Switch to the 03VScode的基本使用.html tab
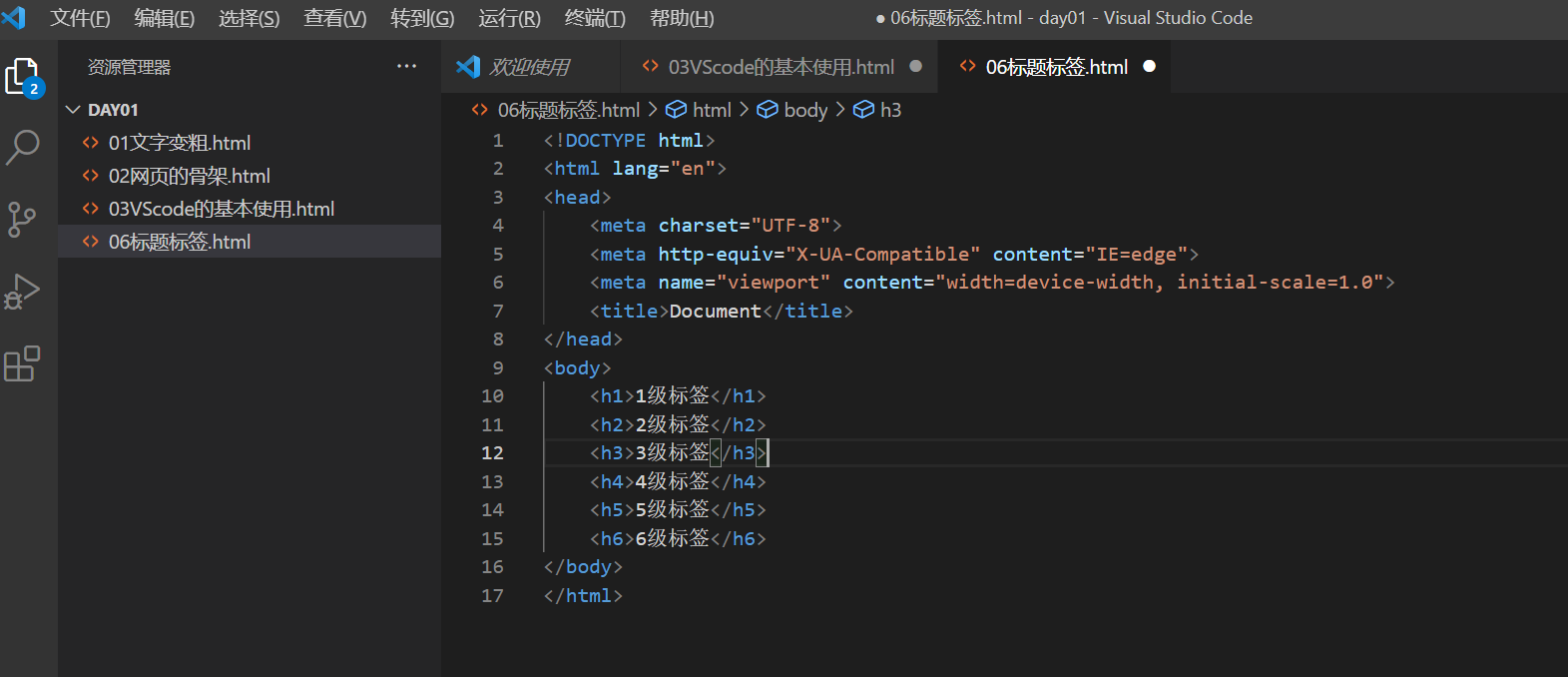The width and height of the screenshot is (1568, 677). 781,67
